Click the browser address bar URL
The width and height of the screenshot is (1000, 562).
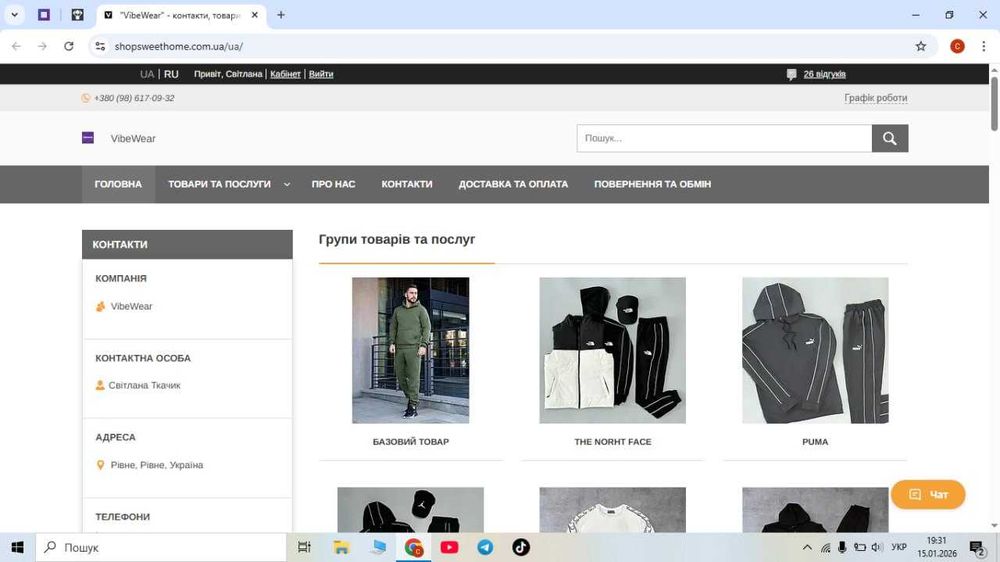point(179,47)
